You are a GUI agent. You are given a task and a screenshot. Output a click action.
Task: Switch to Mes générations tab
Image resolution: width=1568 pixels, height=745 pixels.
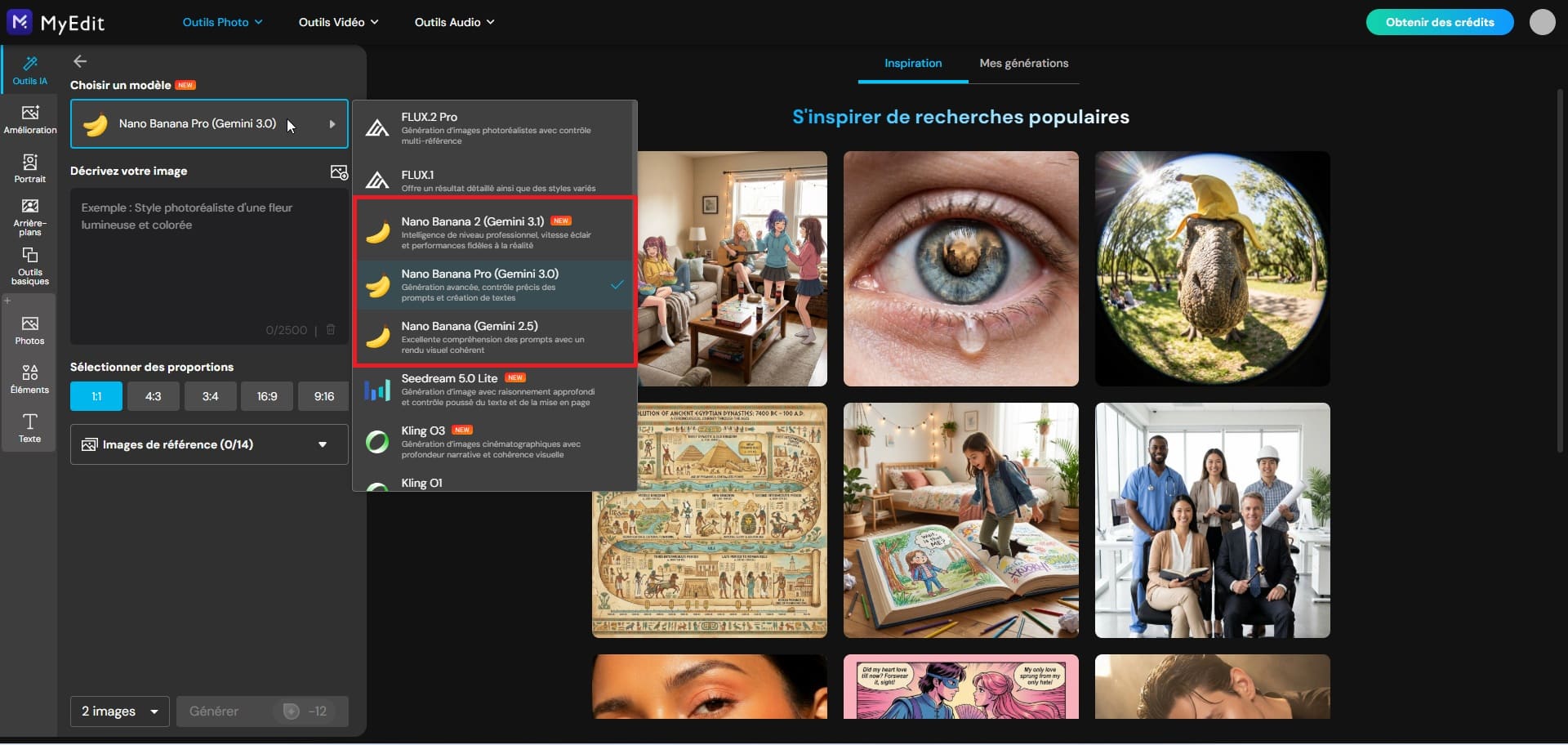pyautogui.click(x=1024, y=63)
